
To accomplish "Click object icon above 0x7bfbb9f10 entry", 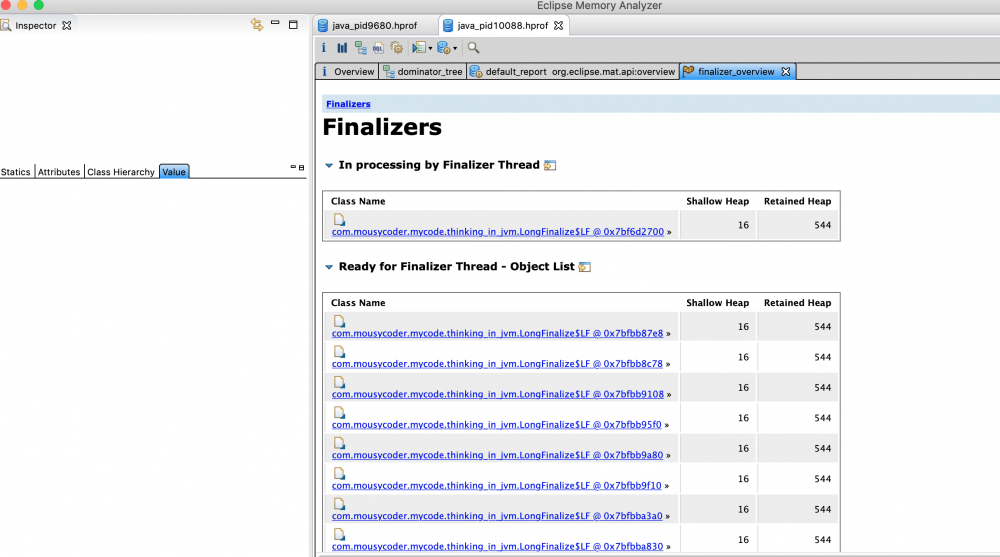I will [x=339, y=473].
